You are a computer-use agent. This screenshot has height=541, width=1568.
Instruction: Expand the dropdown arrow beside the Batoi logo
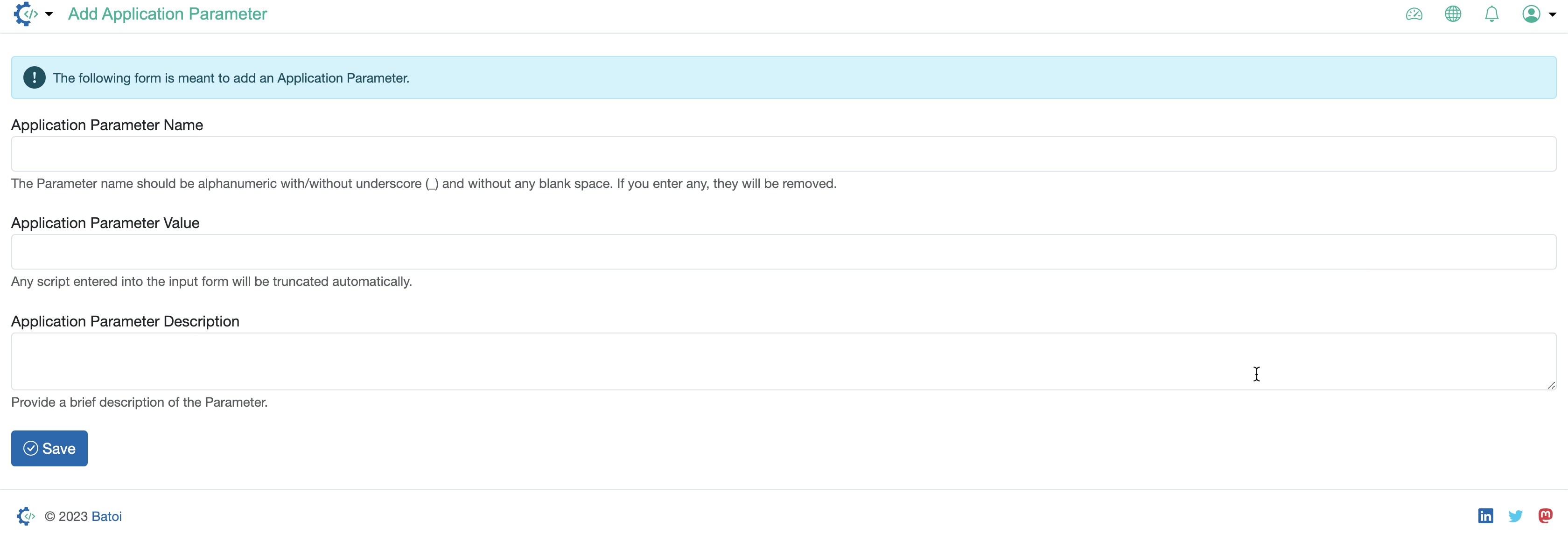(x=49, y=14)
